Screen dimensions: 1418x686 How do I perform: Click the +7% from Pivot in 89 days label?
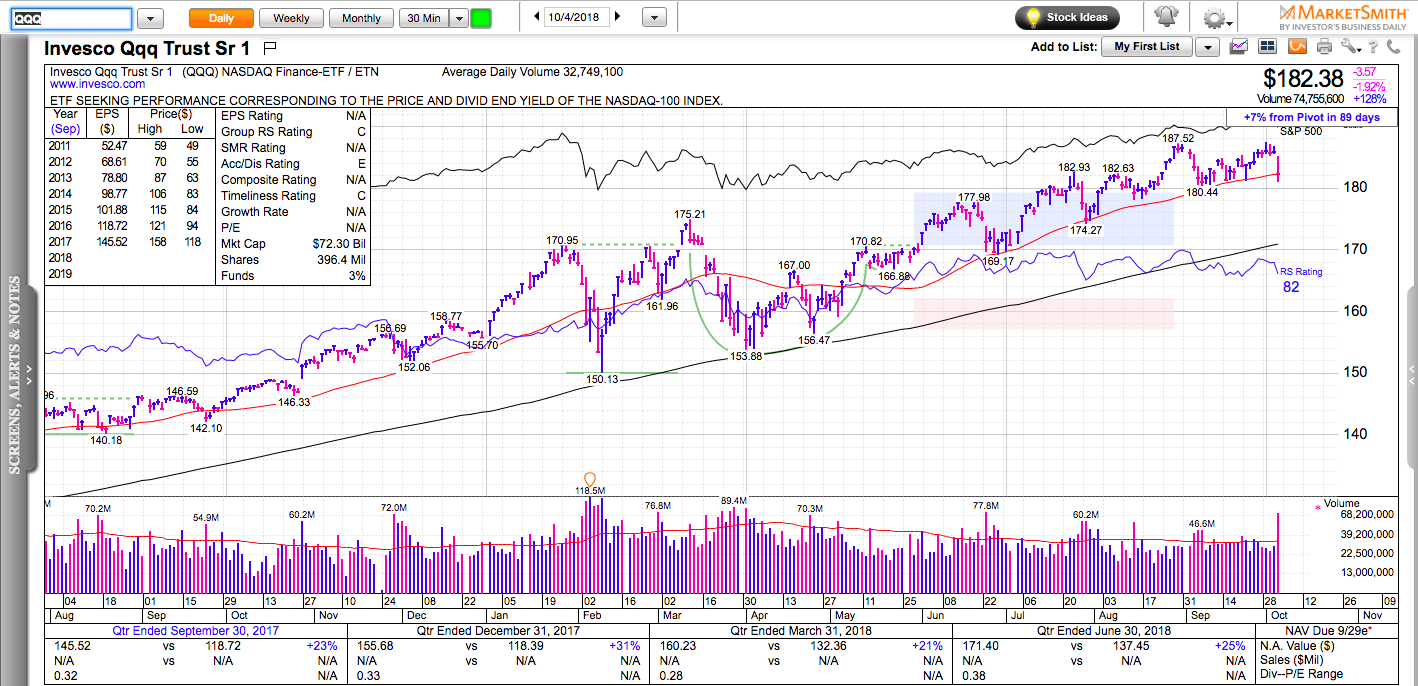[1312, 117]
